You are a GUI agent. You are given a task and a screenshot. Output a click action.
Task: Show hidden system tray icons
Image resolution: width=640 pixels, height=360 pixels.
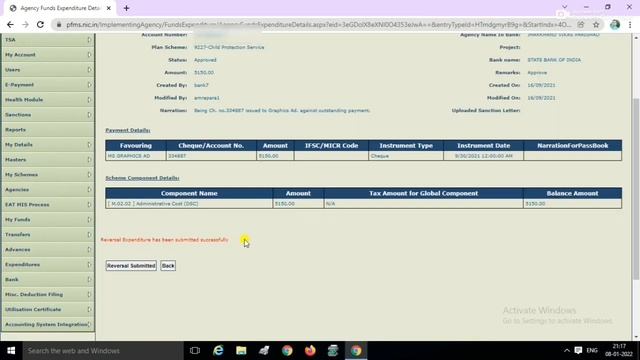pos(567,351)
